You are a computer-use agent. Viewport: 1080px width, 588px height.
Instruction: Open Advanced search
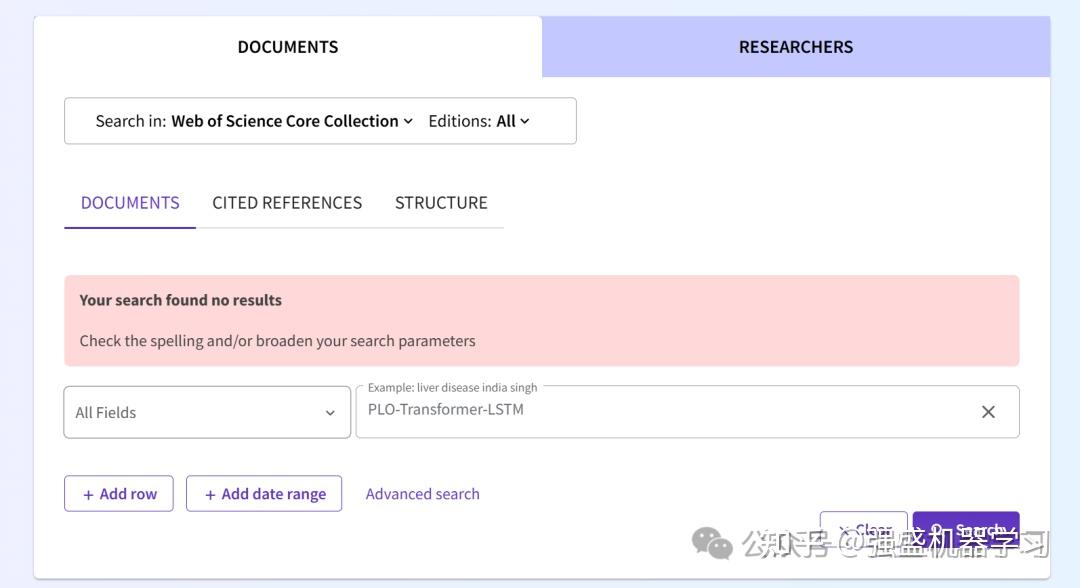[x=422, y=493]
